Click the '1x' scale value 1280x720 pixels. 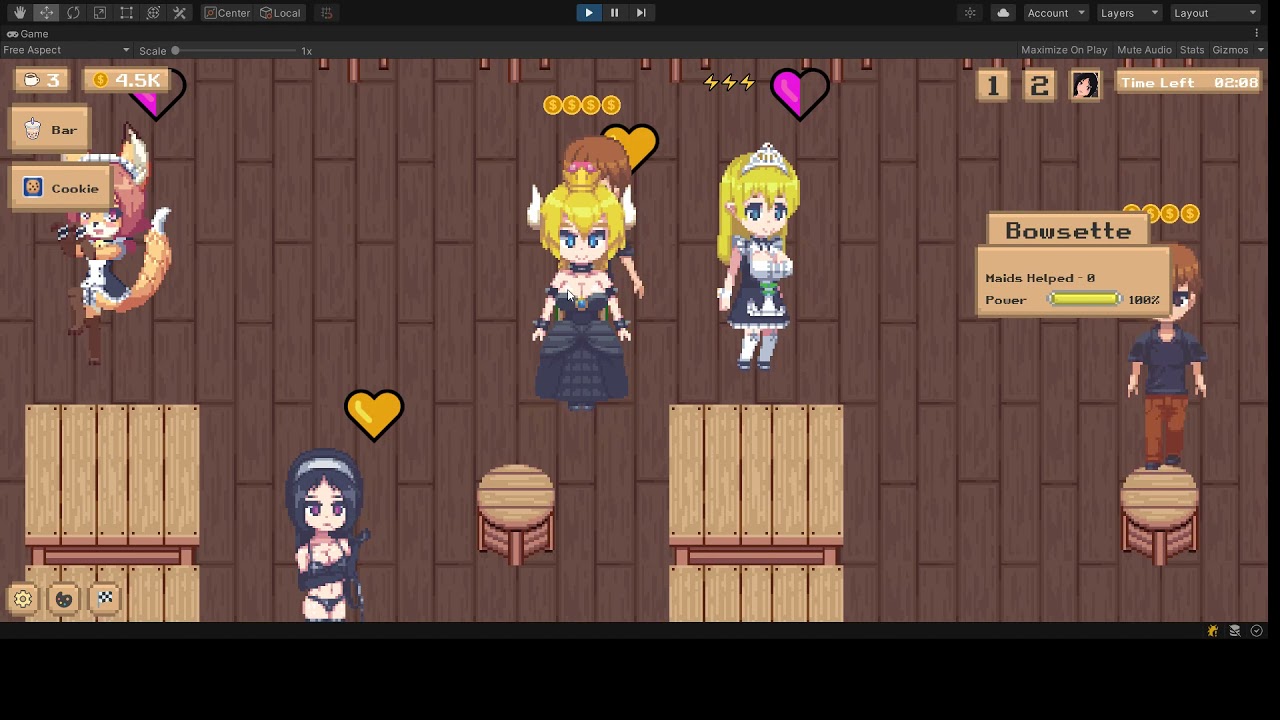(x=307, y=50)
